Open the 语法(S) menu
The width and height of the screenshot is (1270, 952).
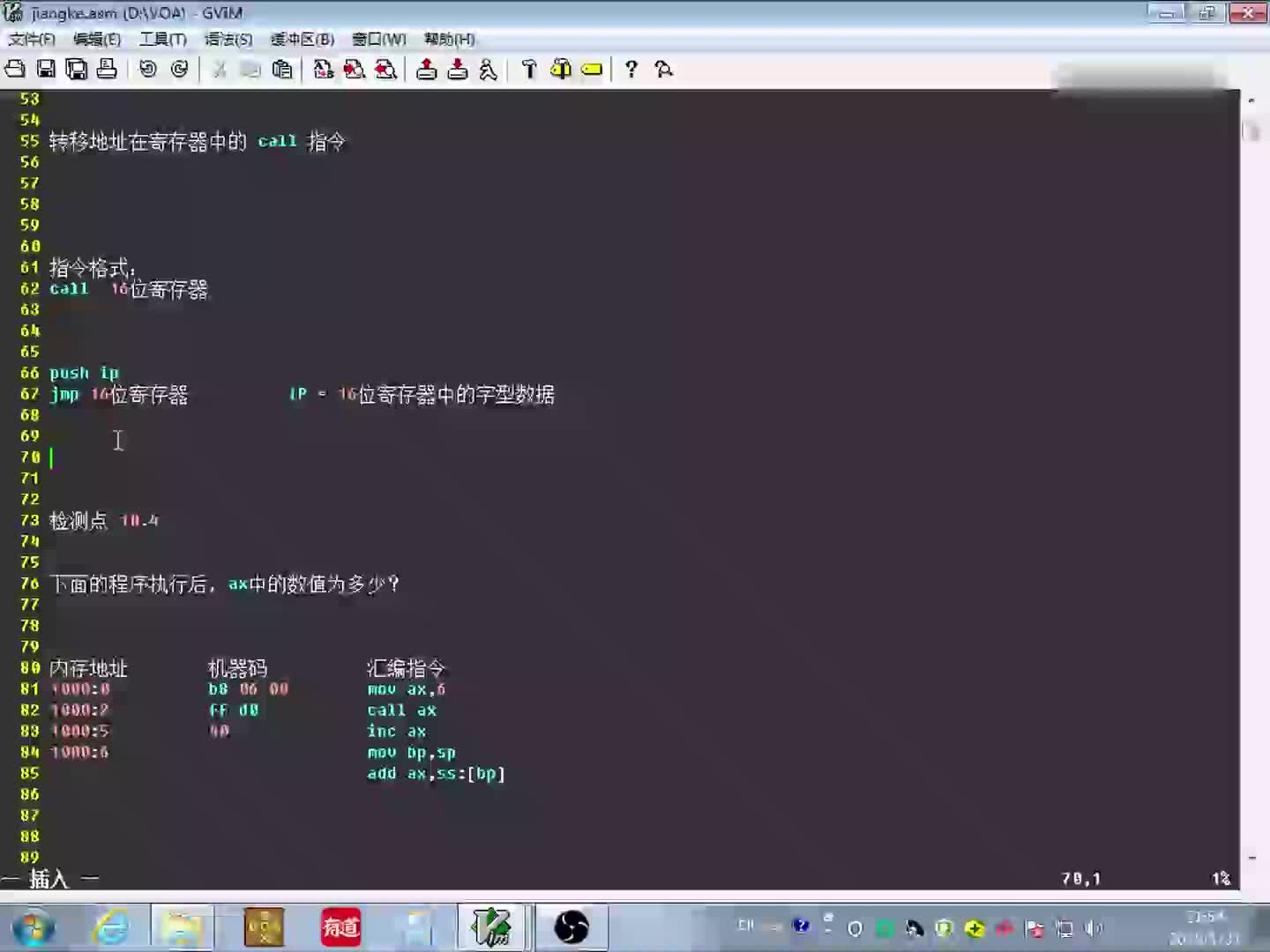click(x=228, y=40)
